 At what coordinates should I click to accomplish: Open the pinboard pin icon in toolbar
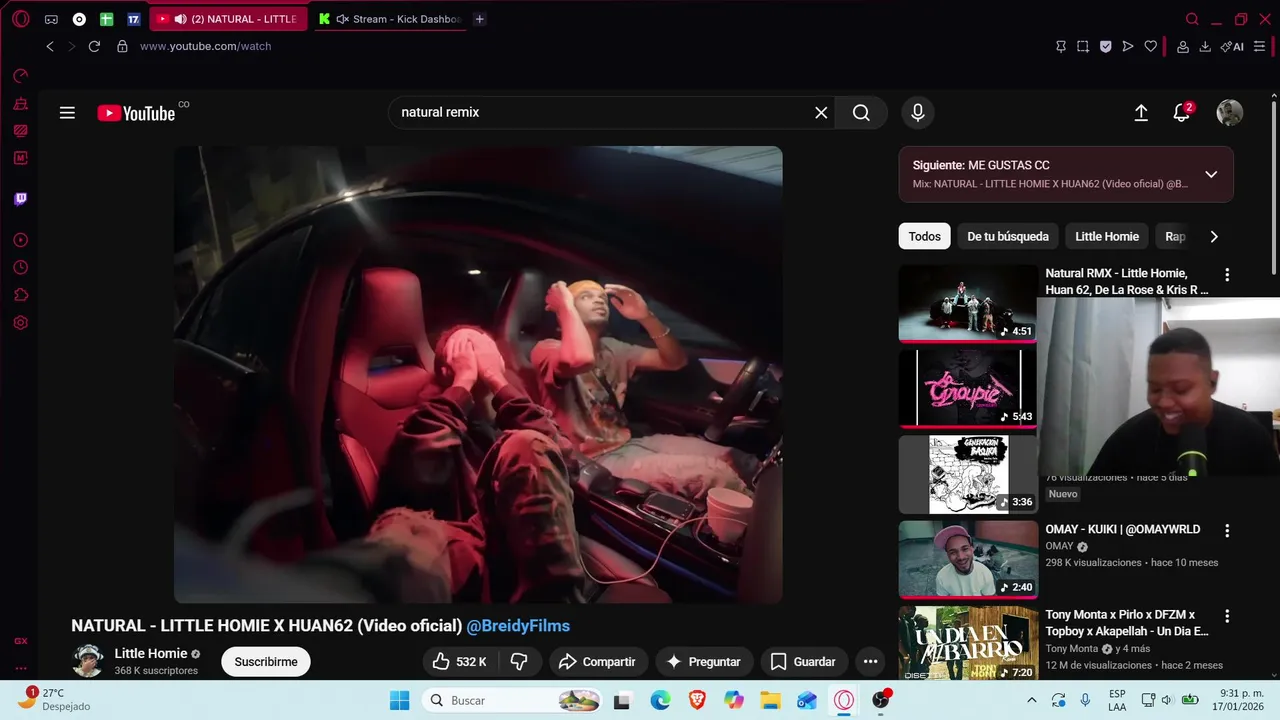pos(1061,46)
